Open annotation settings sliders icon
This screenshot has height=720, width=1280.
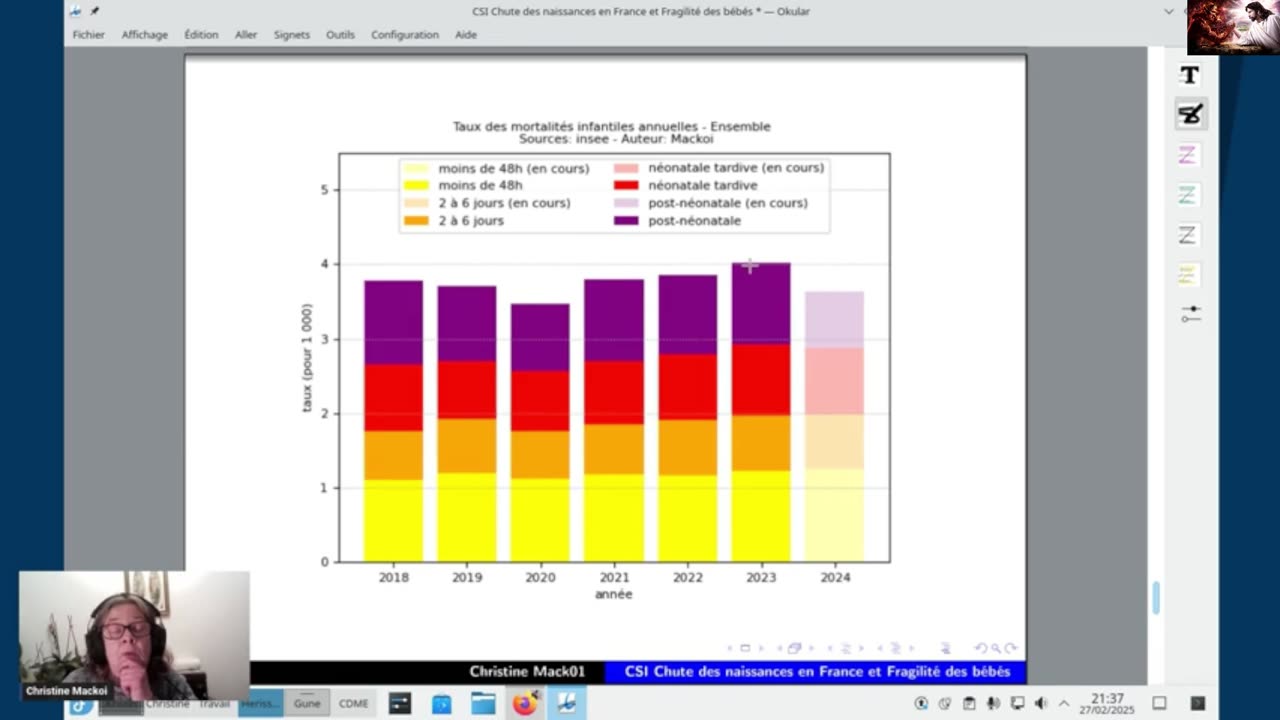1190,314
